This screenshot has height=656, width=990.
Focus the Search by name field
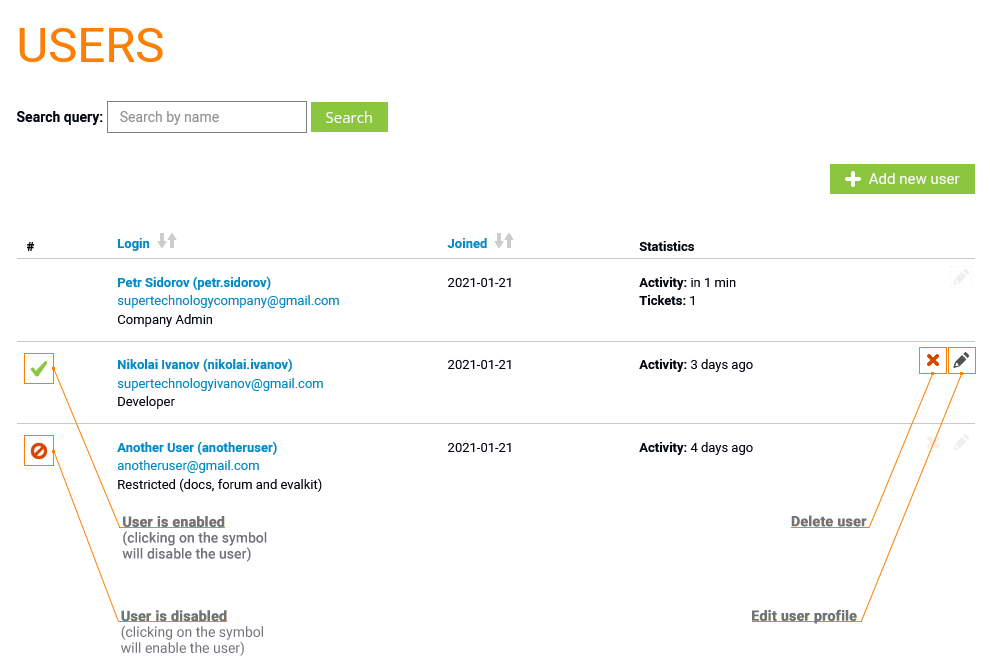[207, 117]
